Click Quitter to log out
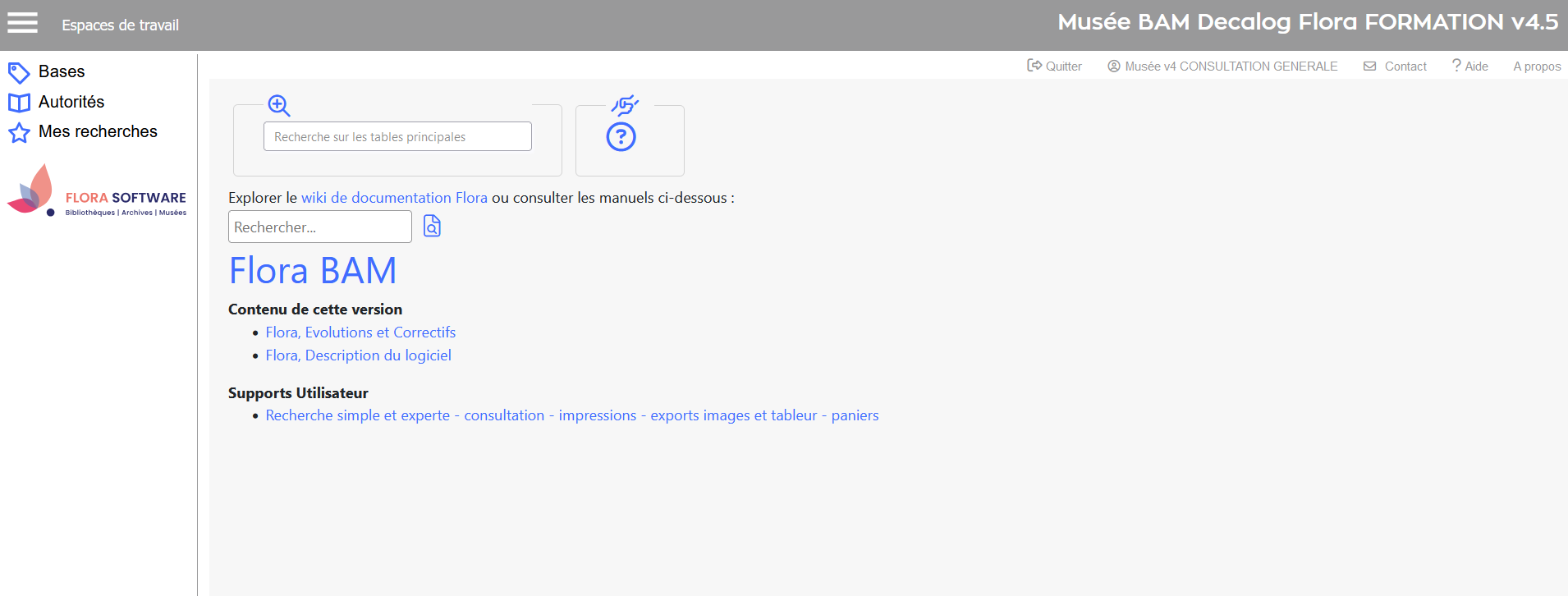Viewport: 1568px width, 596px height. click(x=1055, y=66)
